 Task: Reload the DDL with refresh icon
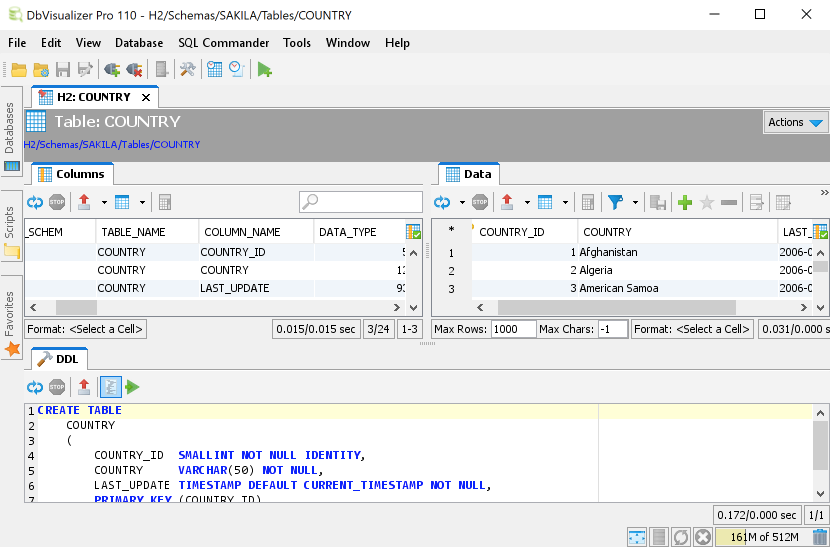tap(35, 387)
